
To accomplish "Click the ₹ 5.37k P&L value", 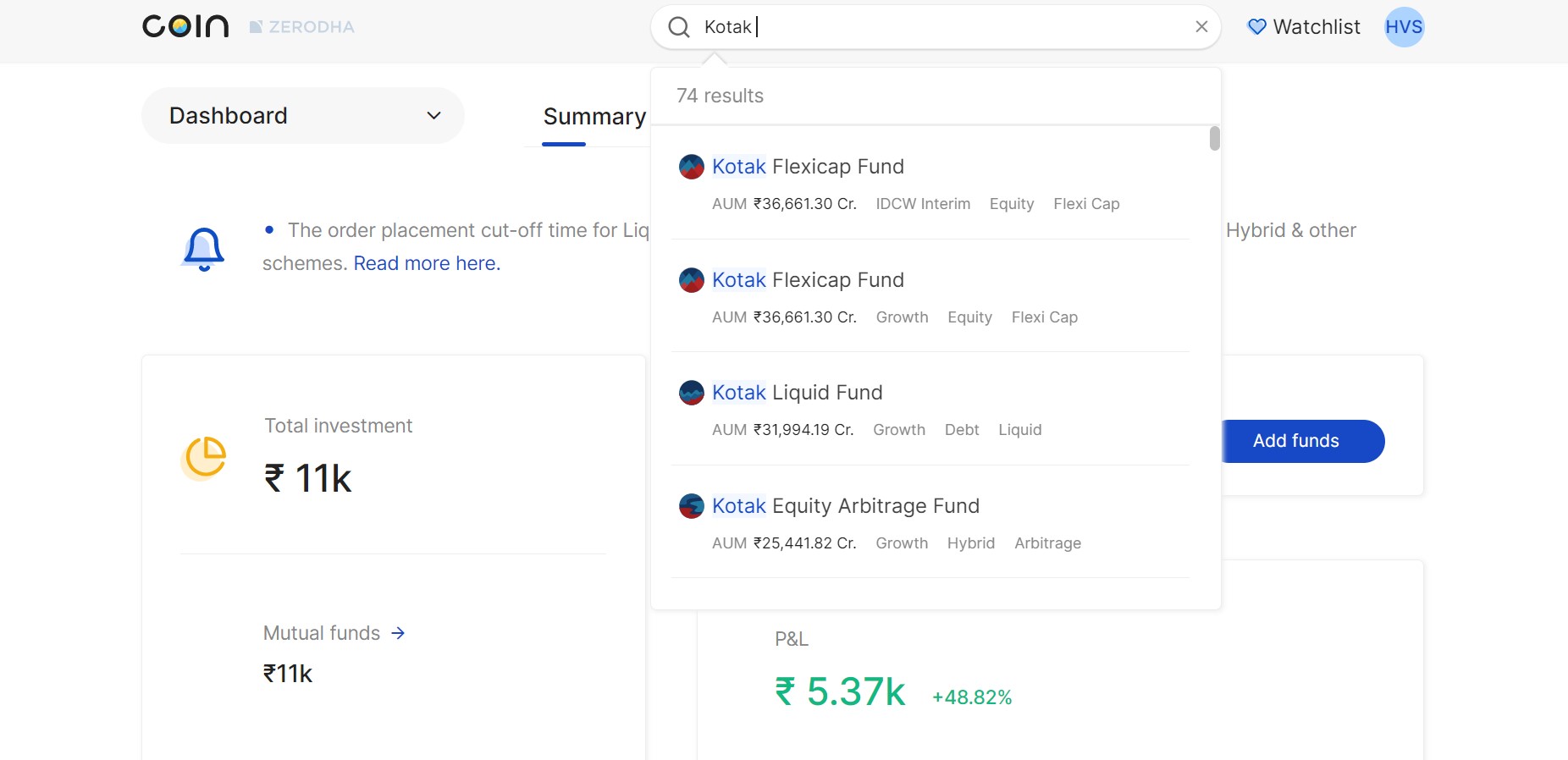I will coord(840,691).
